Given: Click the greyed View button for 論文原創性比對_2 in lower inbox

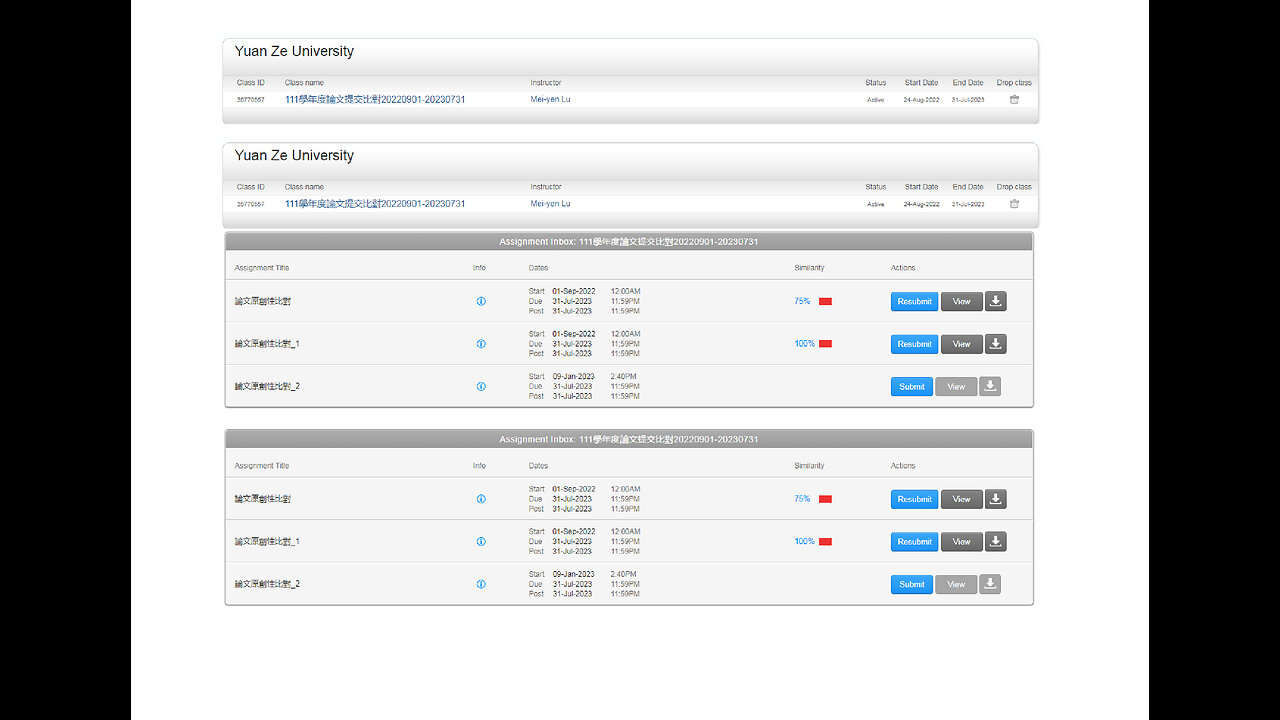Looking at the screenshot, I should click(956, 584).
